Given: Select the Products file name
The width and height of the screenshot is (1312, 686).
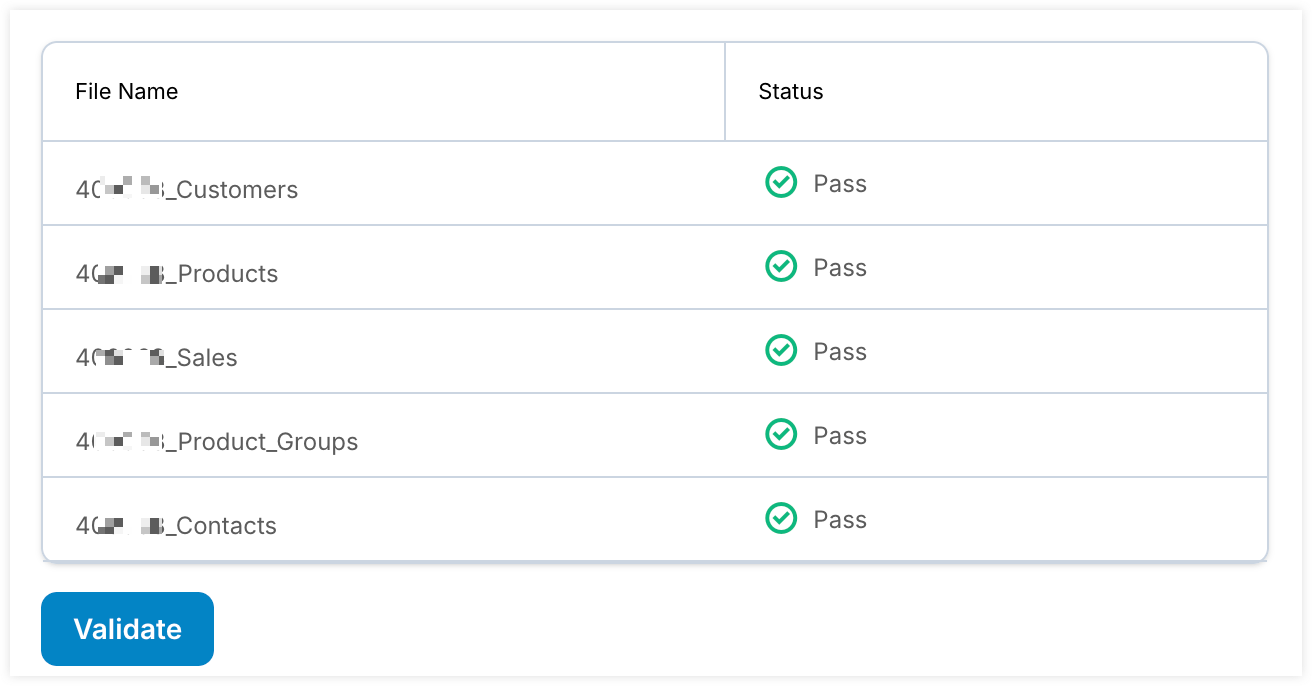Looking at the screenshot, I should 177,274.
